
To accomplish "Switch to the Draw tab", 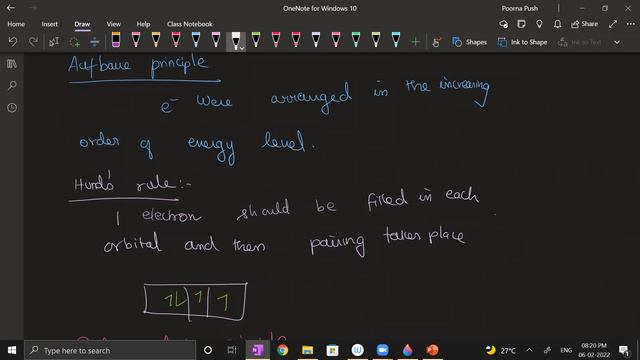I will [82, 24].
